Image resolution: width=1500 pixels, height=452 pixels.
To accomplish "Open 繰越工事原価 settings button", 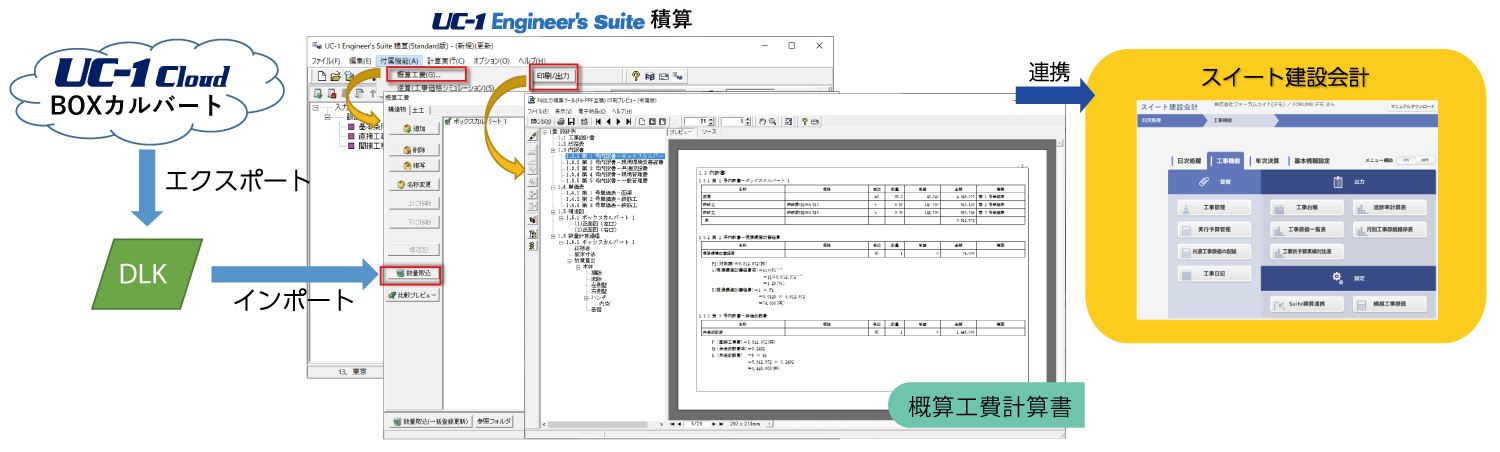I will [1390, 303].
